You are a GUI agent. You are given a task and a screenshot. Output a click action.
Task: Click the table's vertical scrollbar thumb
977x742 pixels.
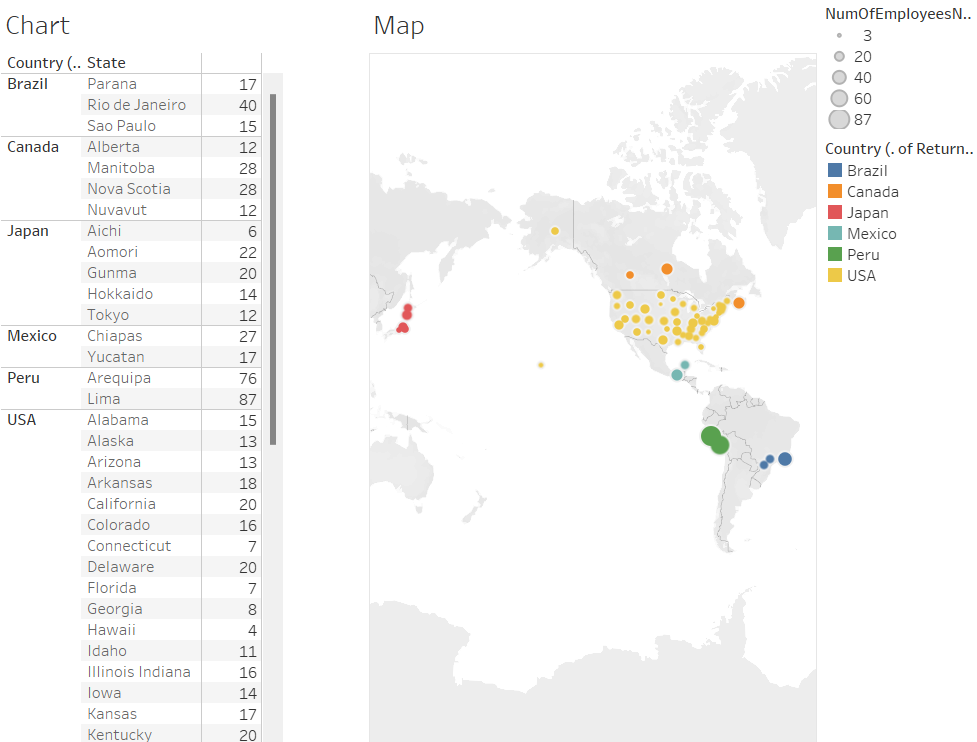coord(273,269)
